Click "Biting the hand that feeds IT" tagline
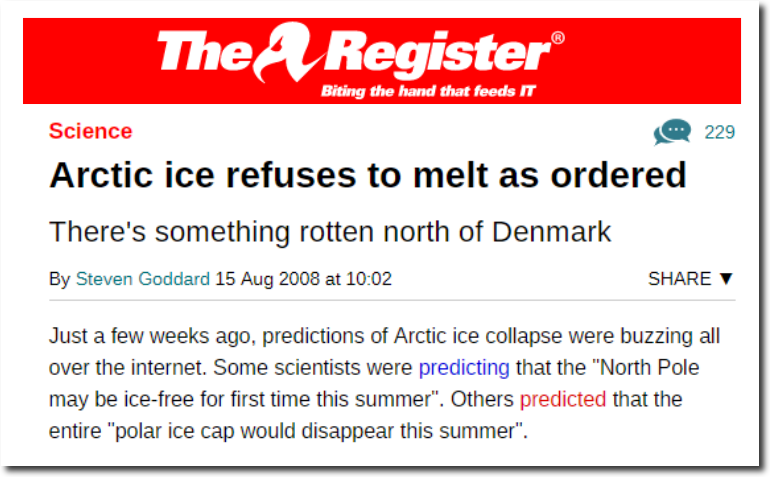 point(428,91)
